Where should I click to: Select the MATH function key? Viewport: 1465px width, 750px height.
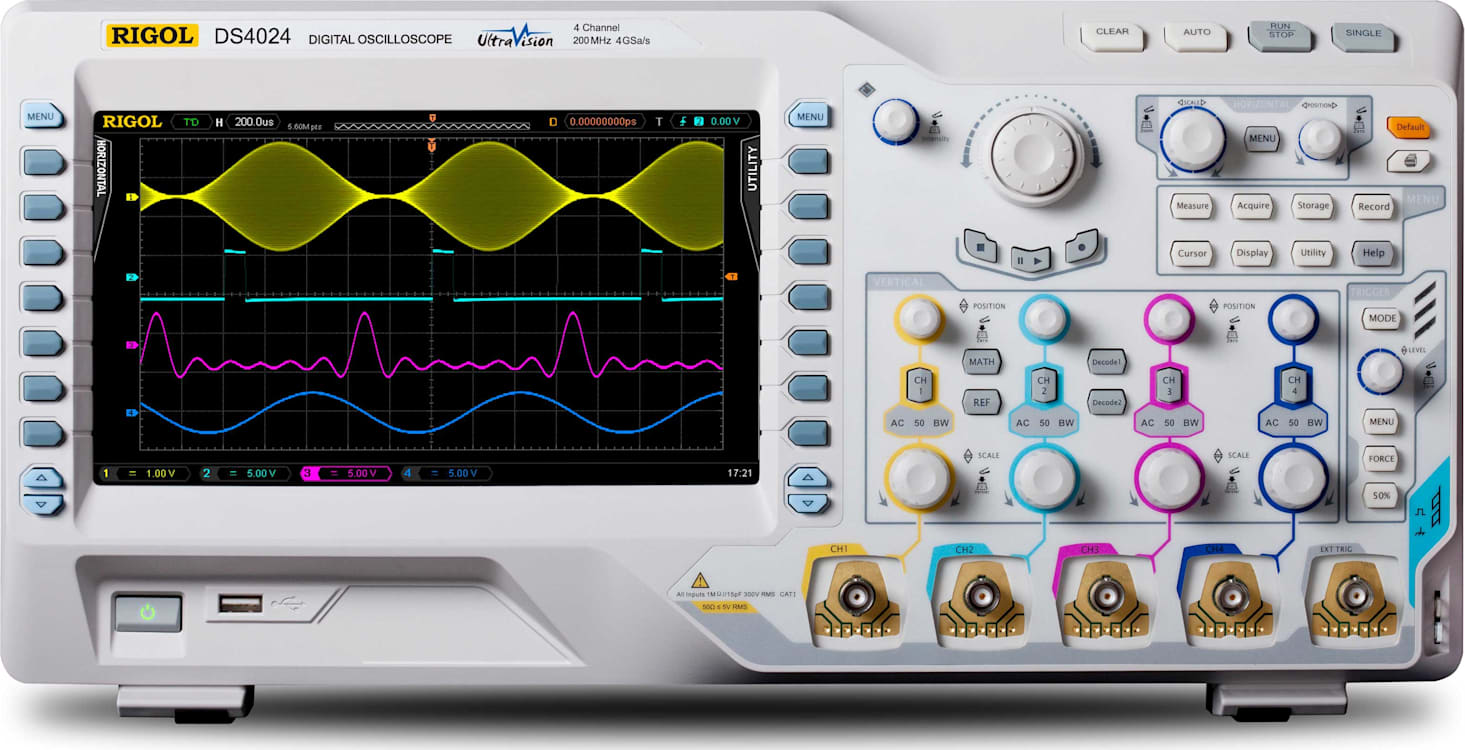pos(980,362)
